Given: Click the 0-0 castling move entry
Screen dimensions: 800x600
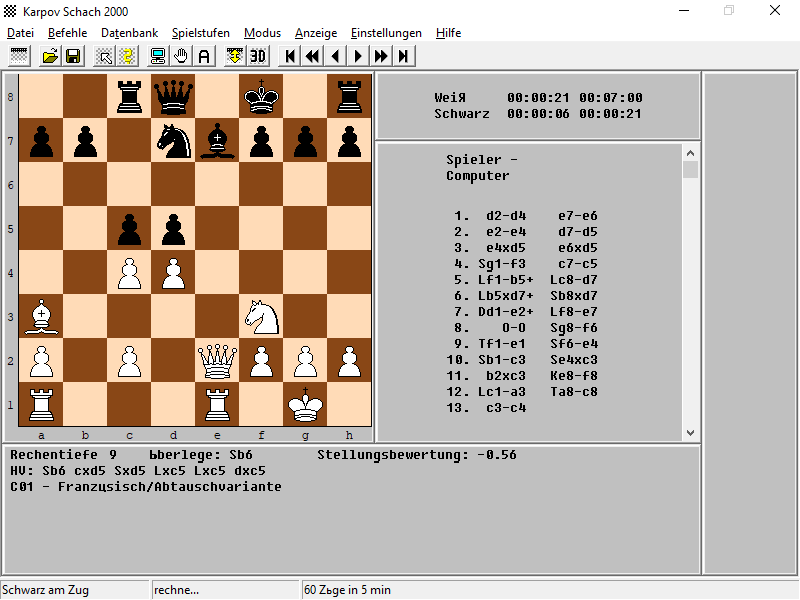Looking at the screenshot, I should click(x=513, y=328).
